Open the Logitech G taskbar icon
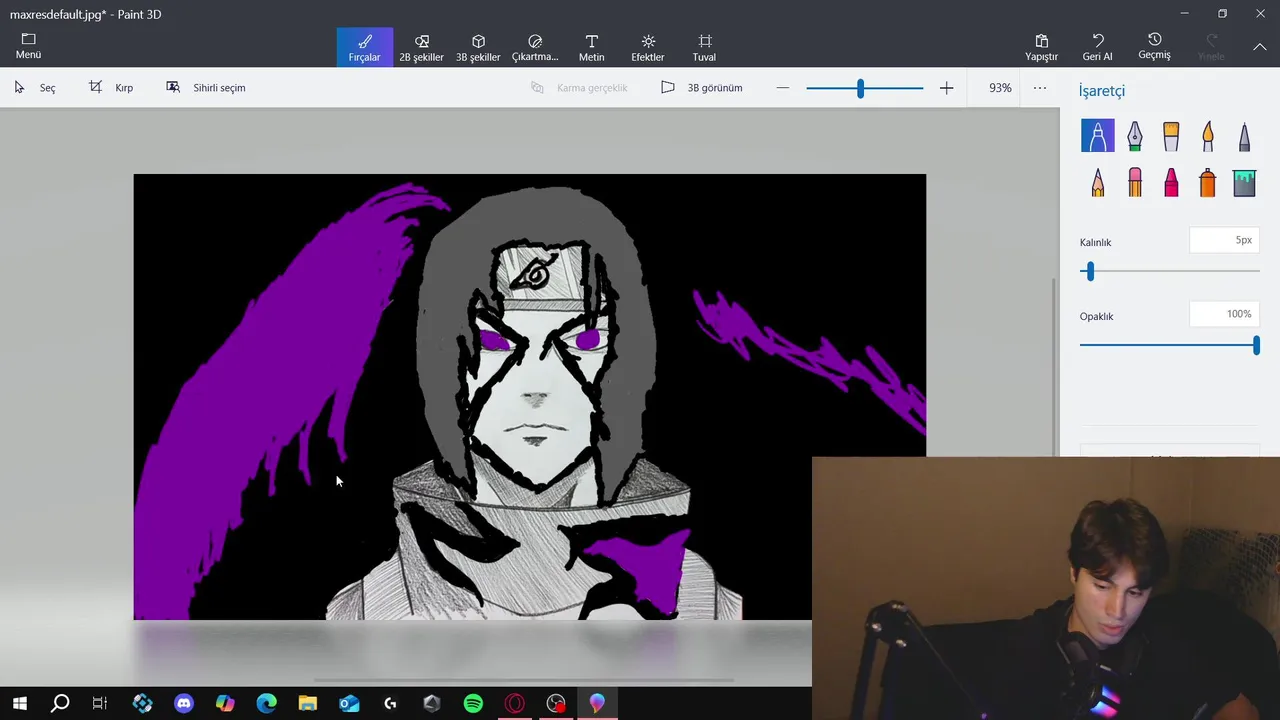 390,704
